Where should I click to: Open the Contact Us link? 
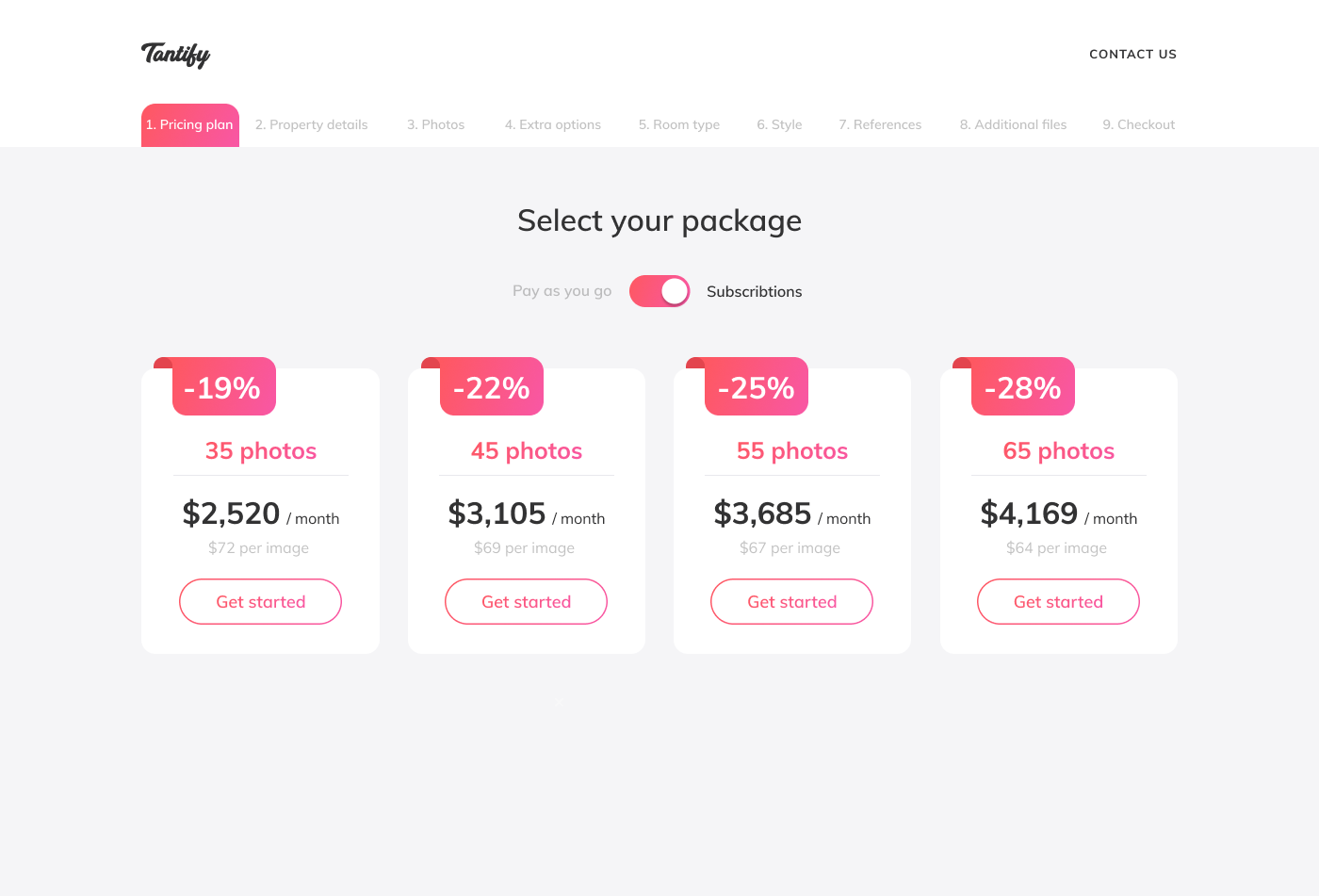(1132, 54)
